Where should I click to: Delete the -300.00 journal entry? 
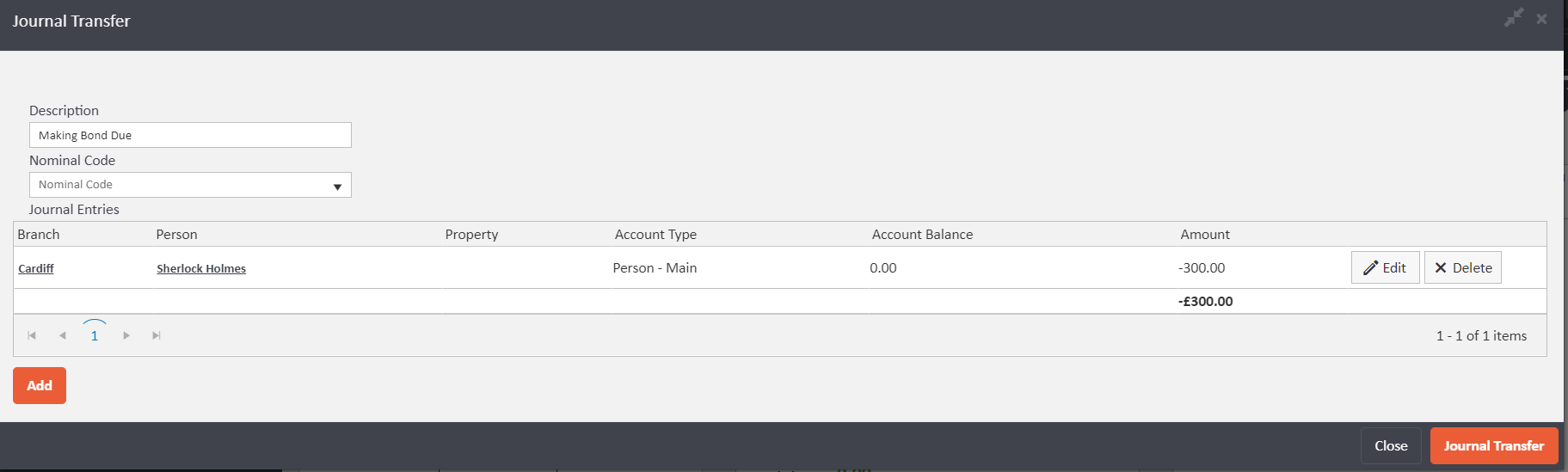coord(1463,267)
